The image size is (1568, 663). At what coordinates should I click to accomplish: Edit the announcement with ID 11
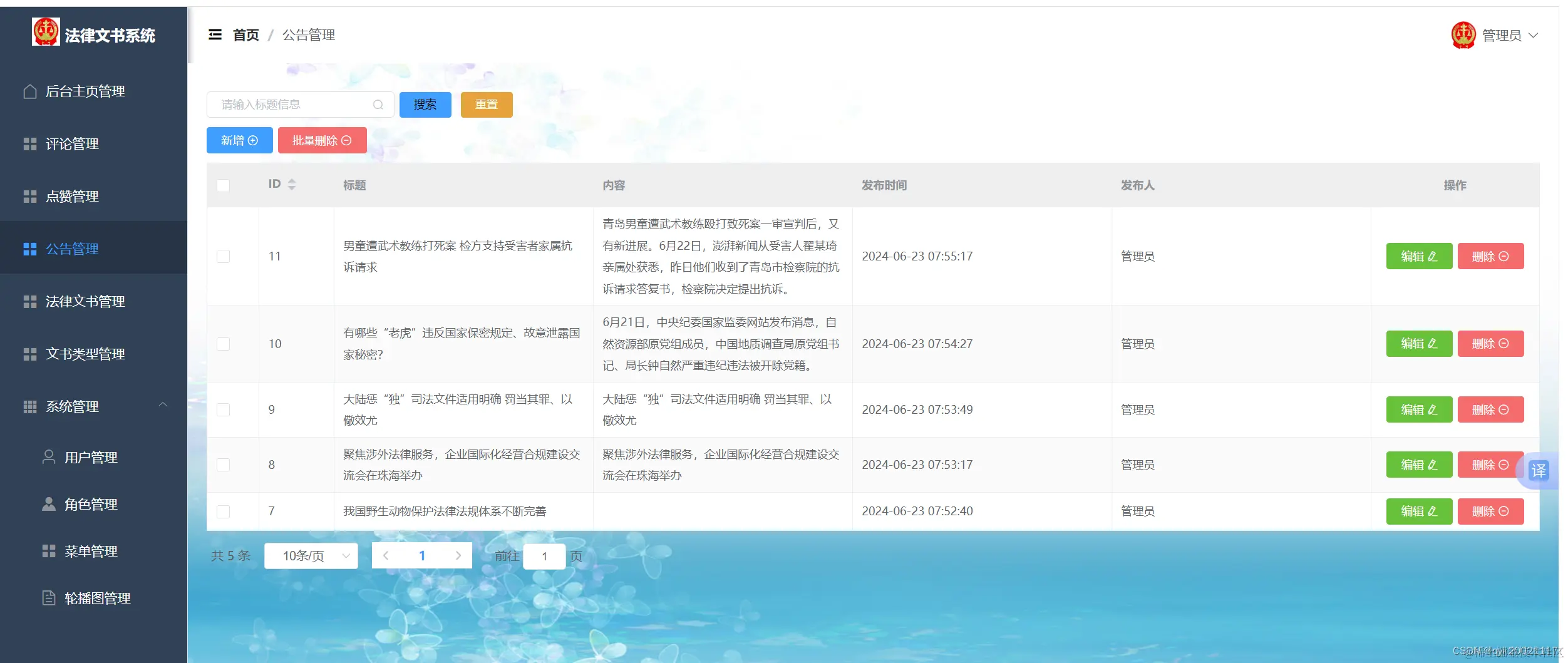point(1419,256)
